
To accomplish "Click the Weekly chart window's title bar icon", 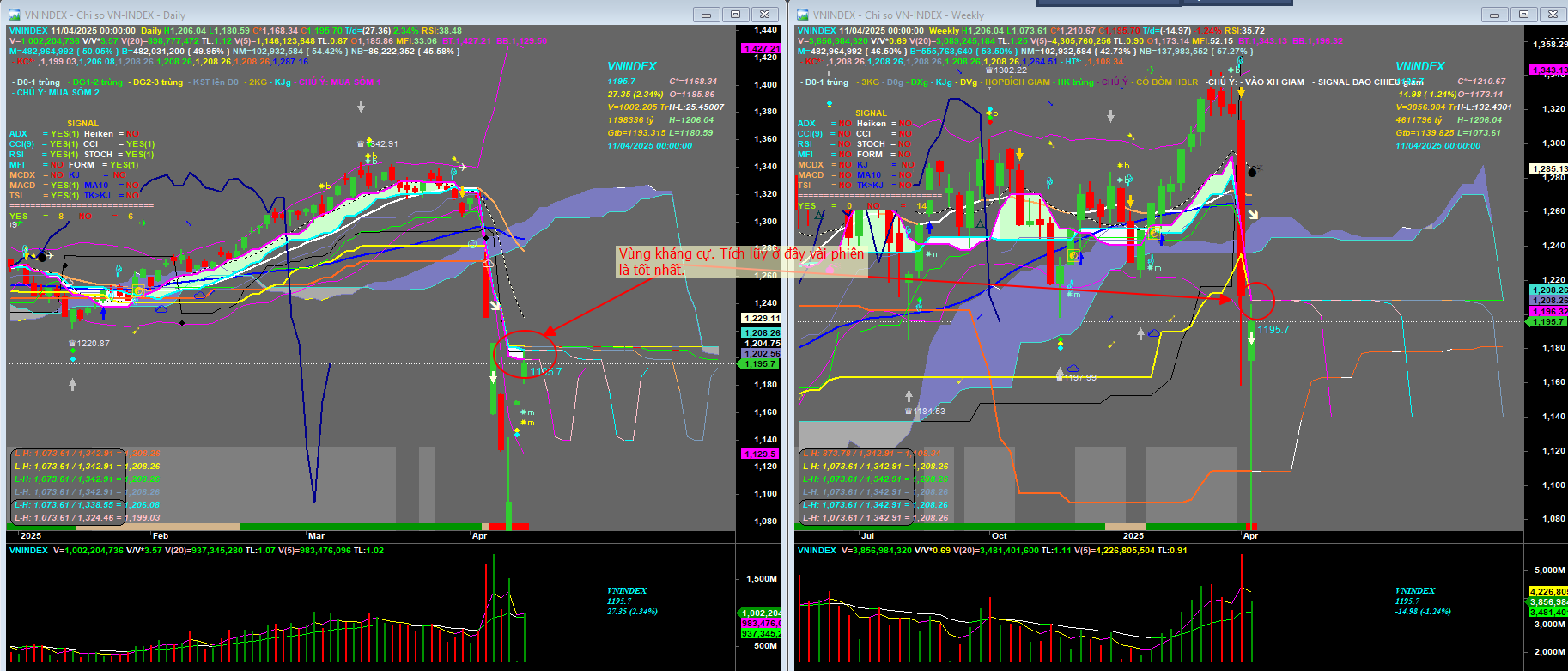I will (803, 15).
